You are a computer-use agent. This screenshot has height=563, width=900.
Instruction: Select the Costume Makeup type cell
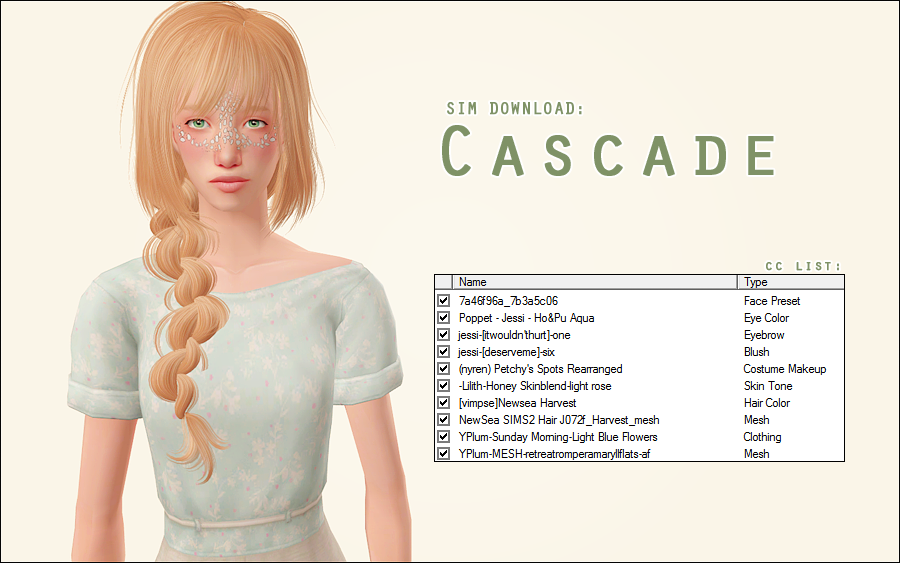pyautogui.click(x=785, y=369)
